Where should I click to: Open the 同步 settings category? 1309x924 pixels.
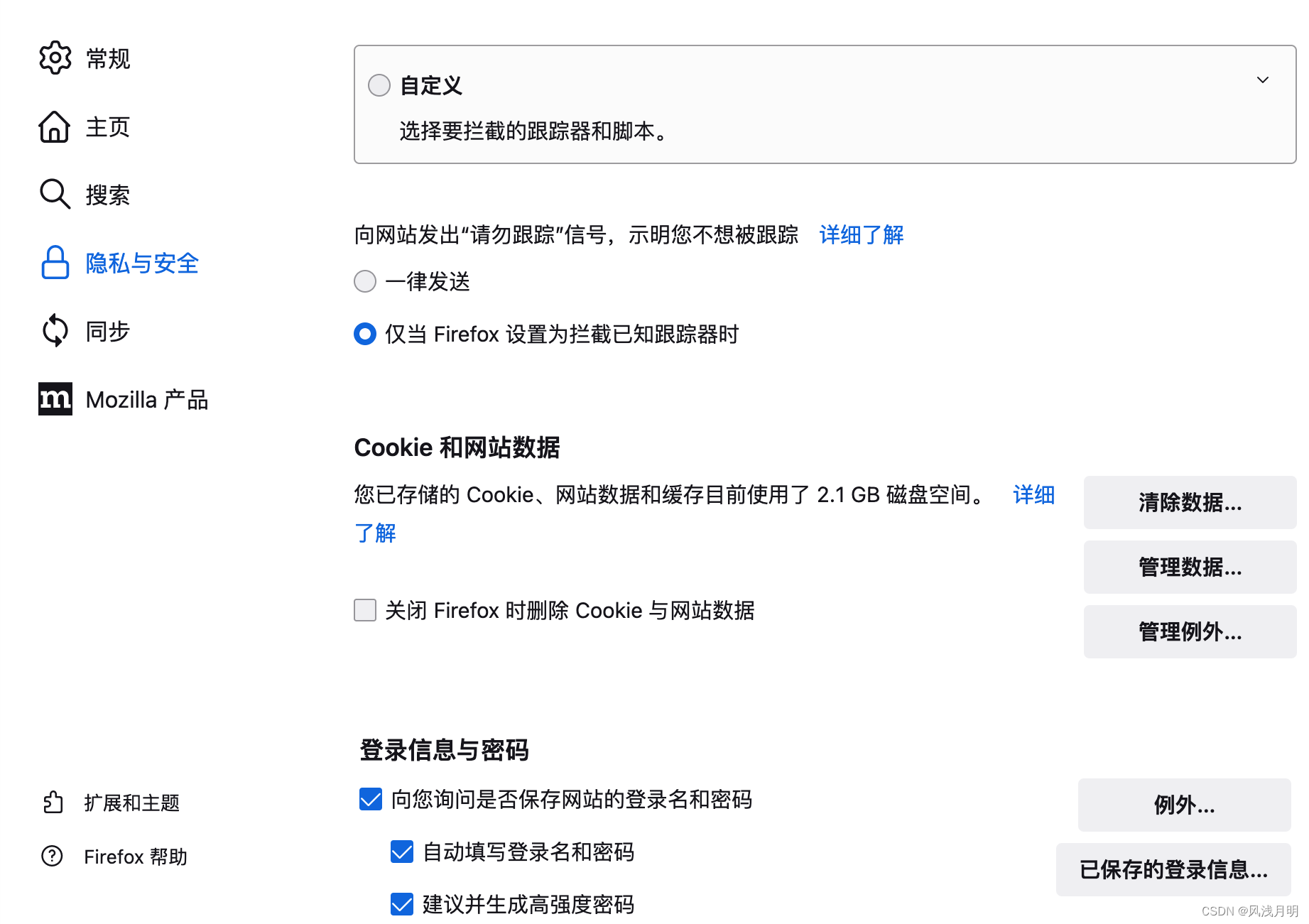[x=108, y=331]
